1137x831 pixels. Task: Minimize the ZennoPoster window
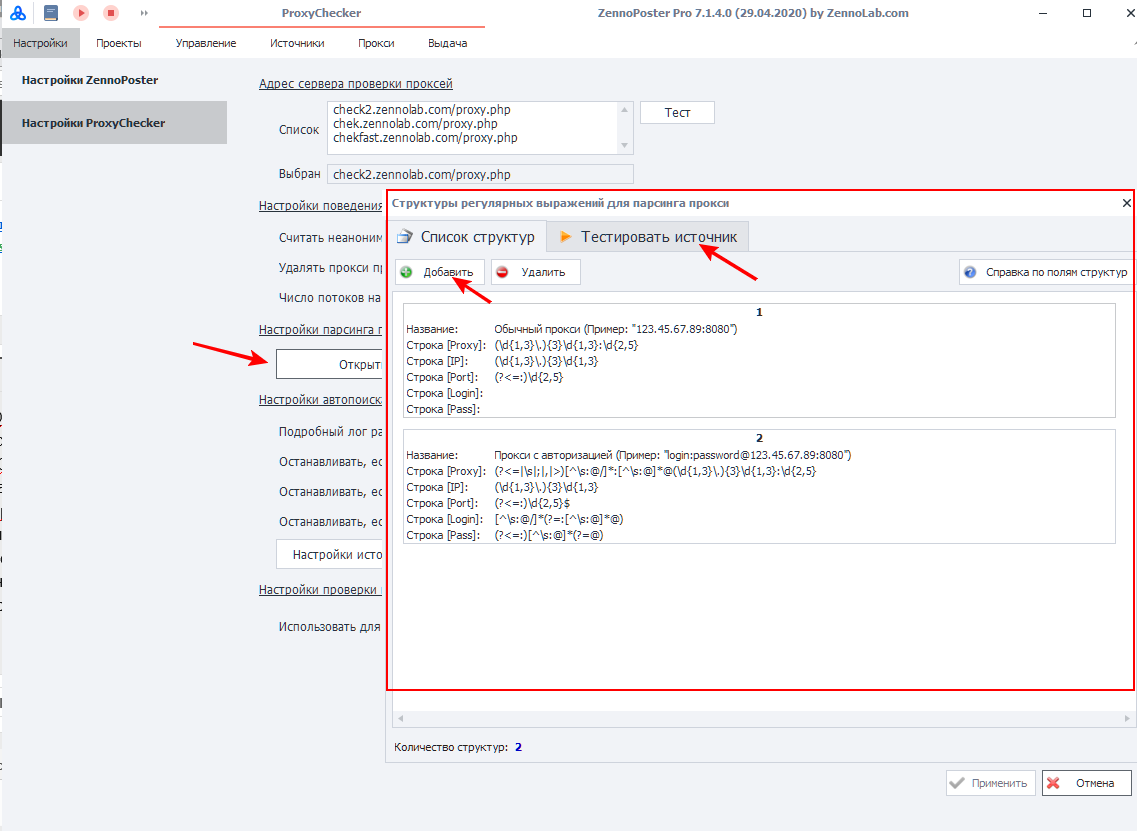(1043, 13)
